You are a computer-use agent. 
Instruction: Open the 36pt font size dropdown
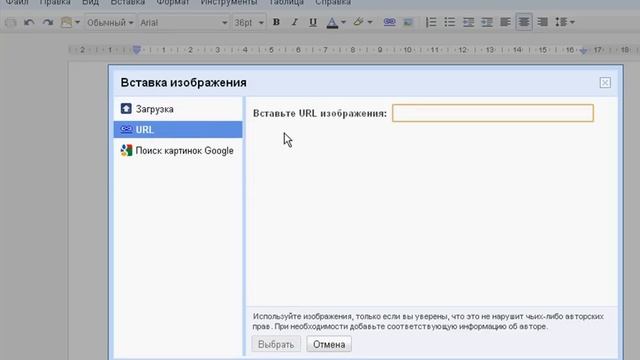249,22
